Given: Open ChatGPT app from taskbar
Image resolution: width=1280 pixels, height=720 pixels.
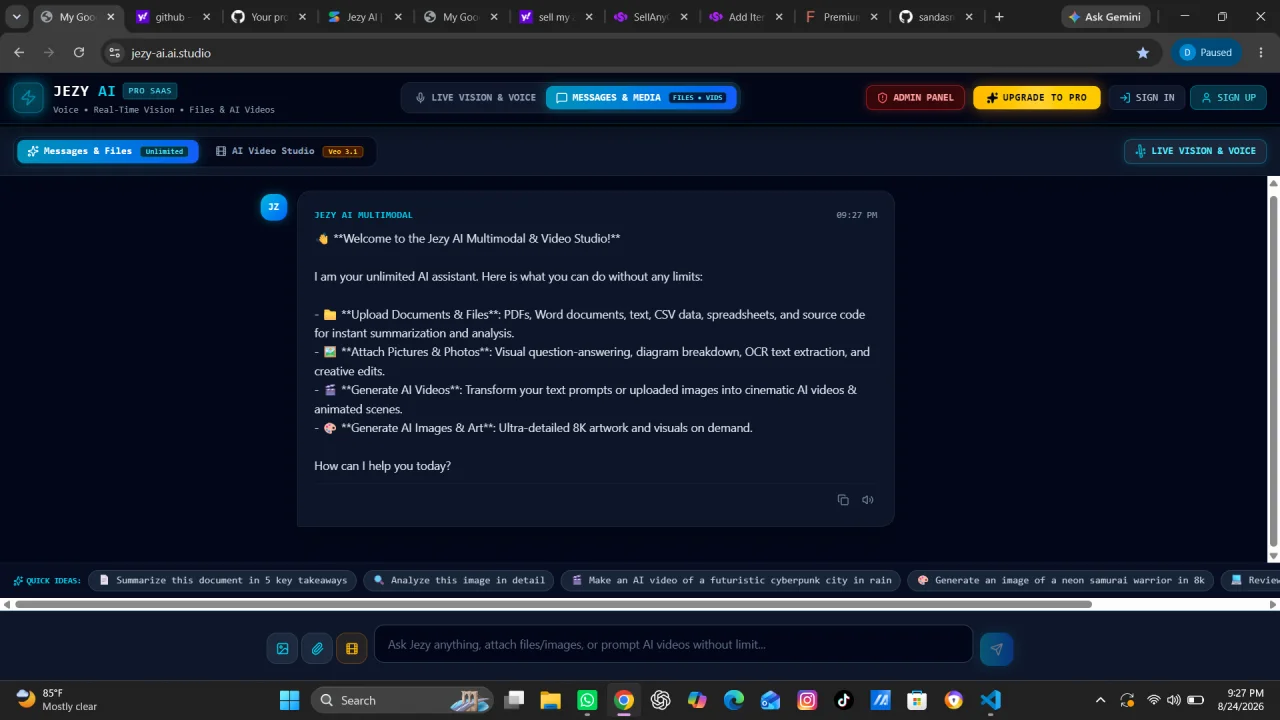Looking at the screenshot, I should tap(660, 700).
